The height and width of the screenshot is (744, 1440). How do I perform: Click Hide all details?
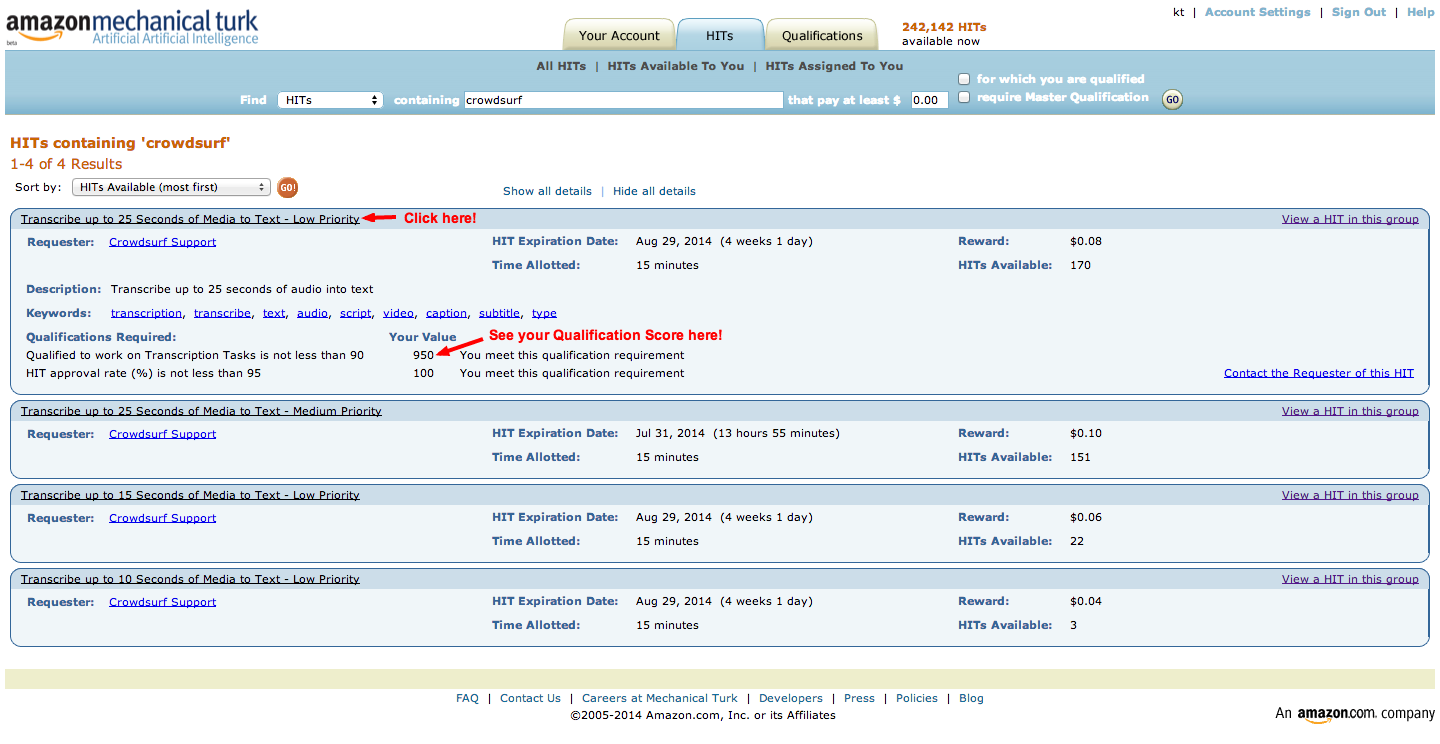click(x=654, y=191)
